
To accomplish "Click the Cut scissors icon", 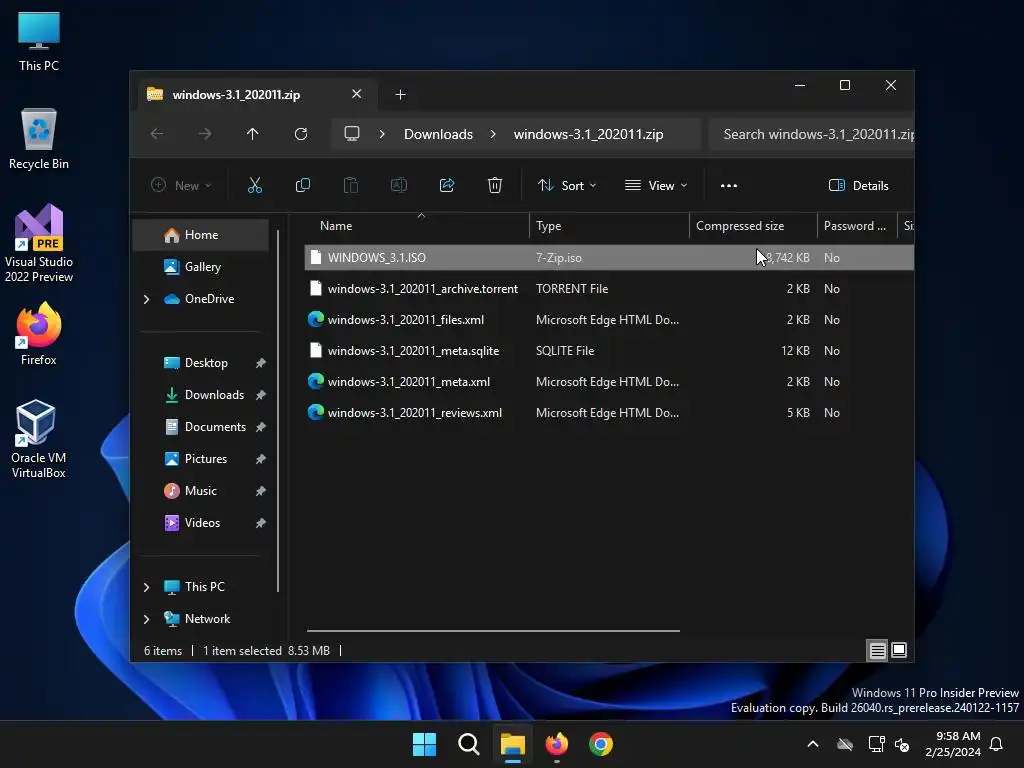I will [255, 185].
